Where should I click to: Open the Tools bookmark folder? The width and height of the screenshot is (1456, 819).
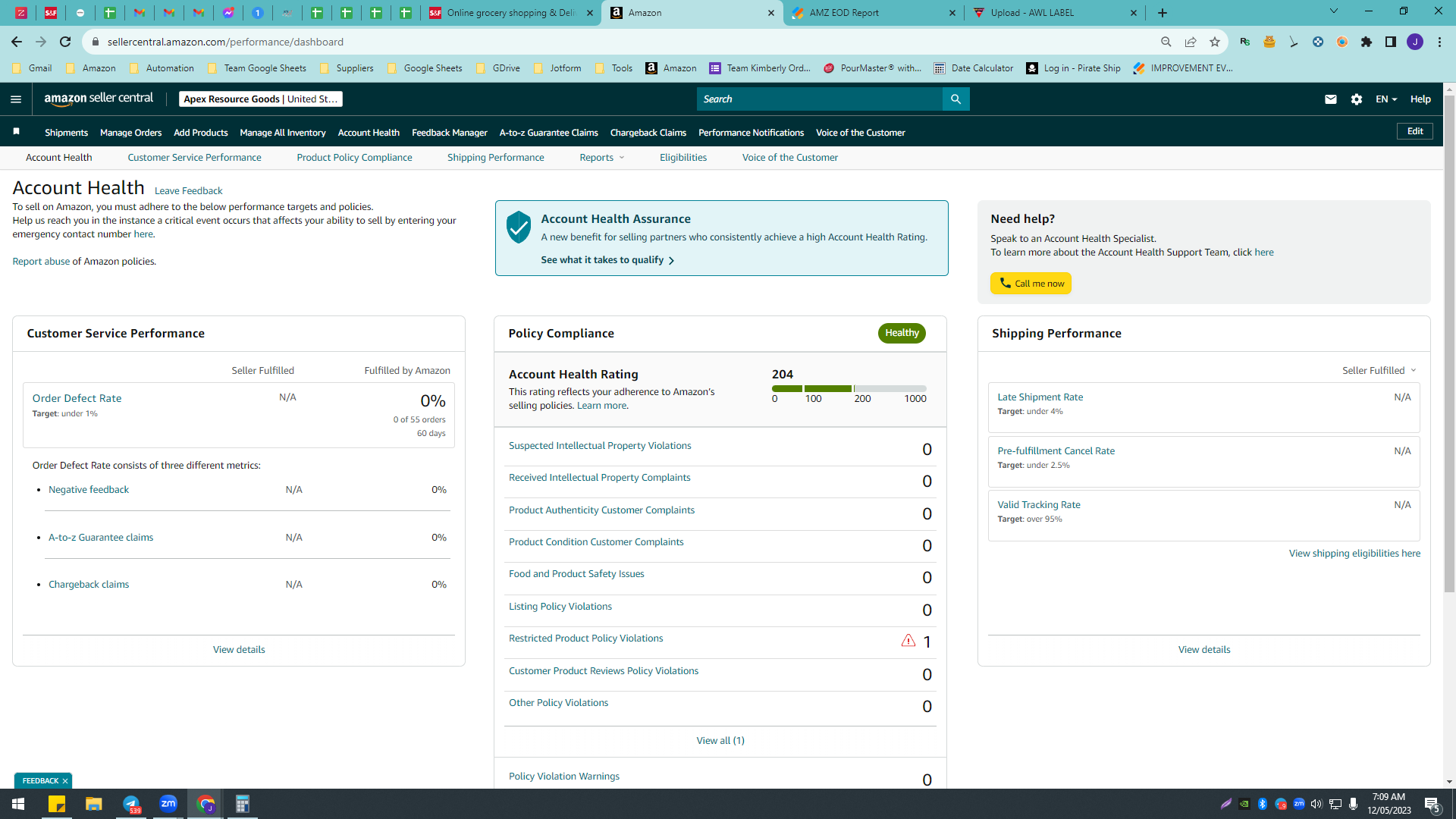click(x=614, y=68)
